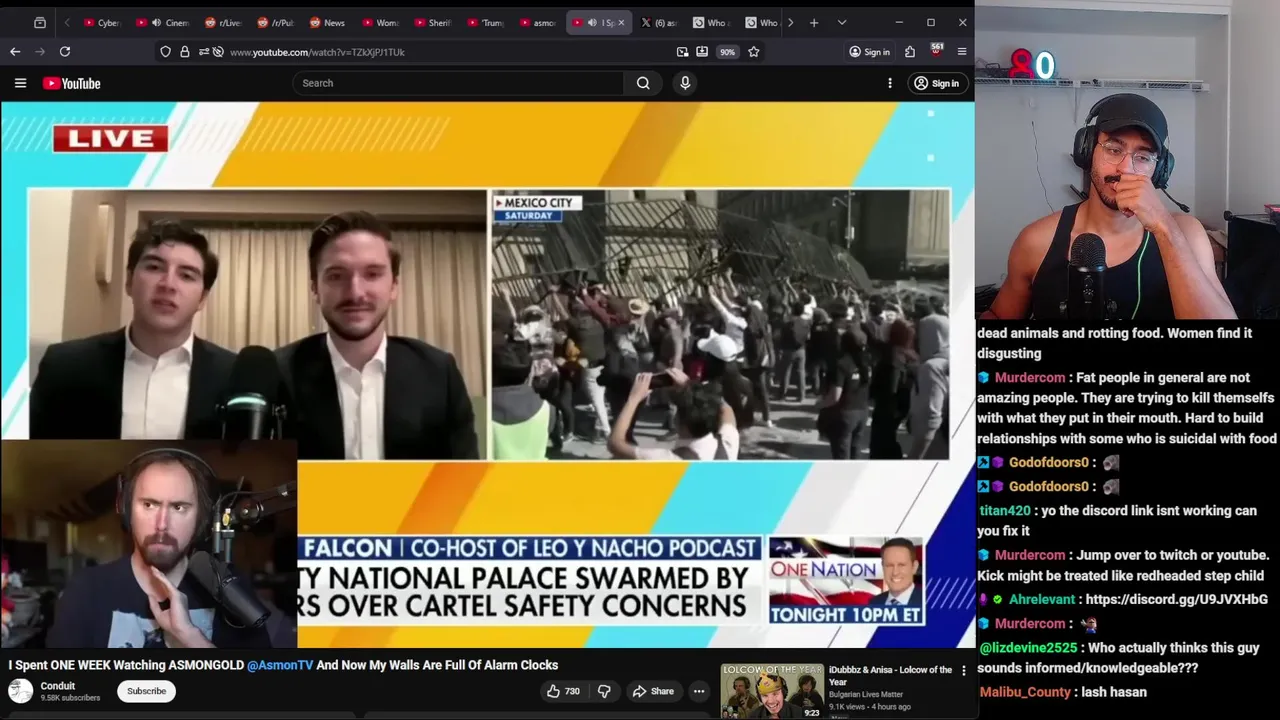Open options for the iDubbbz recommended video
Screen dimensions: 1280x720
pos(964,671)
